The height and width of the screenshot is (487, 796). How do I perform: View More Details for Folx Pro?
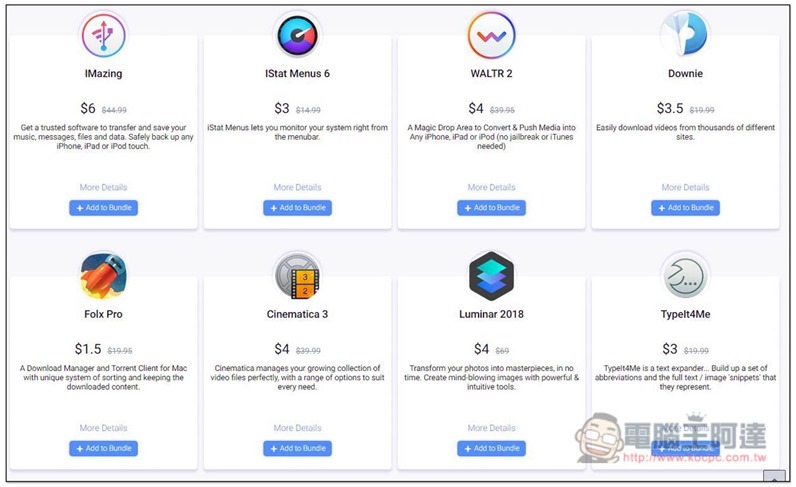coord(104,428)
